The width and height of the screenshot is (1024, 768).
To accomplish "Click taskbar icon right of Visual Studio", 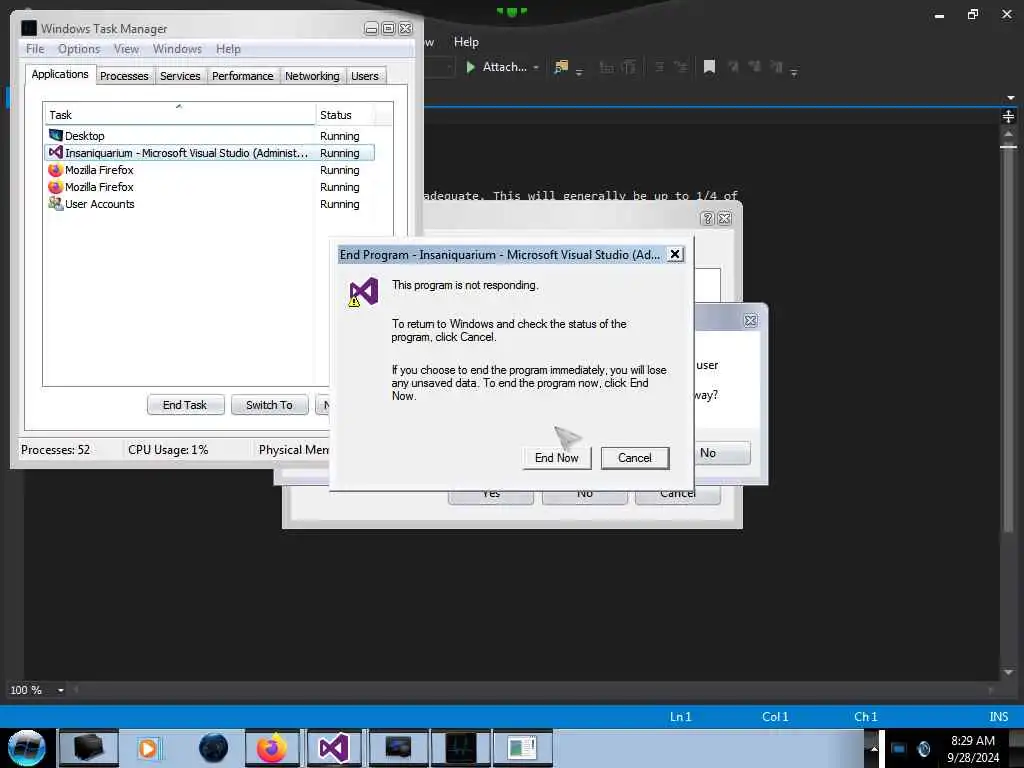I will tap(398, 748).
